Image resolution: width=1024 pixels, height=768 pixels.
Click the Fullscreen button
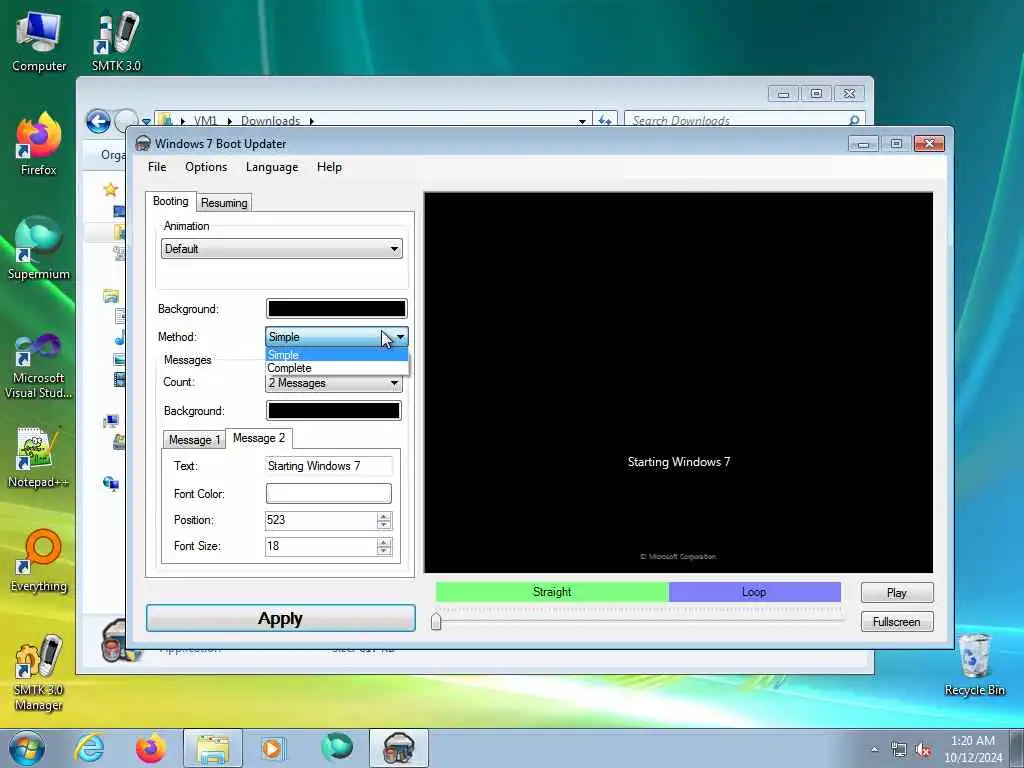[897, 622]
